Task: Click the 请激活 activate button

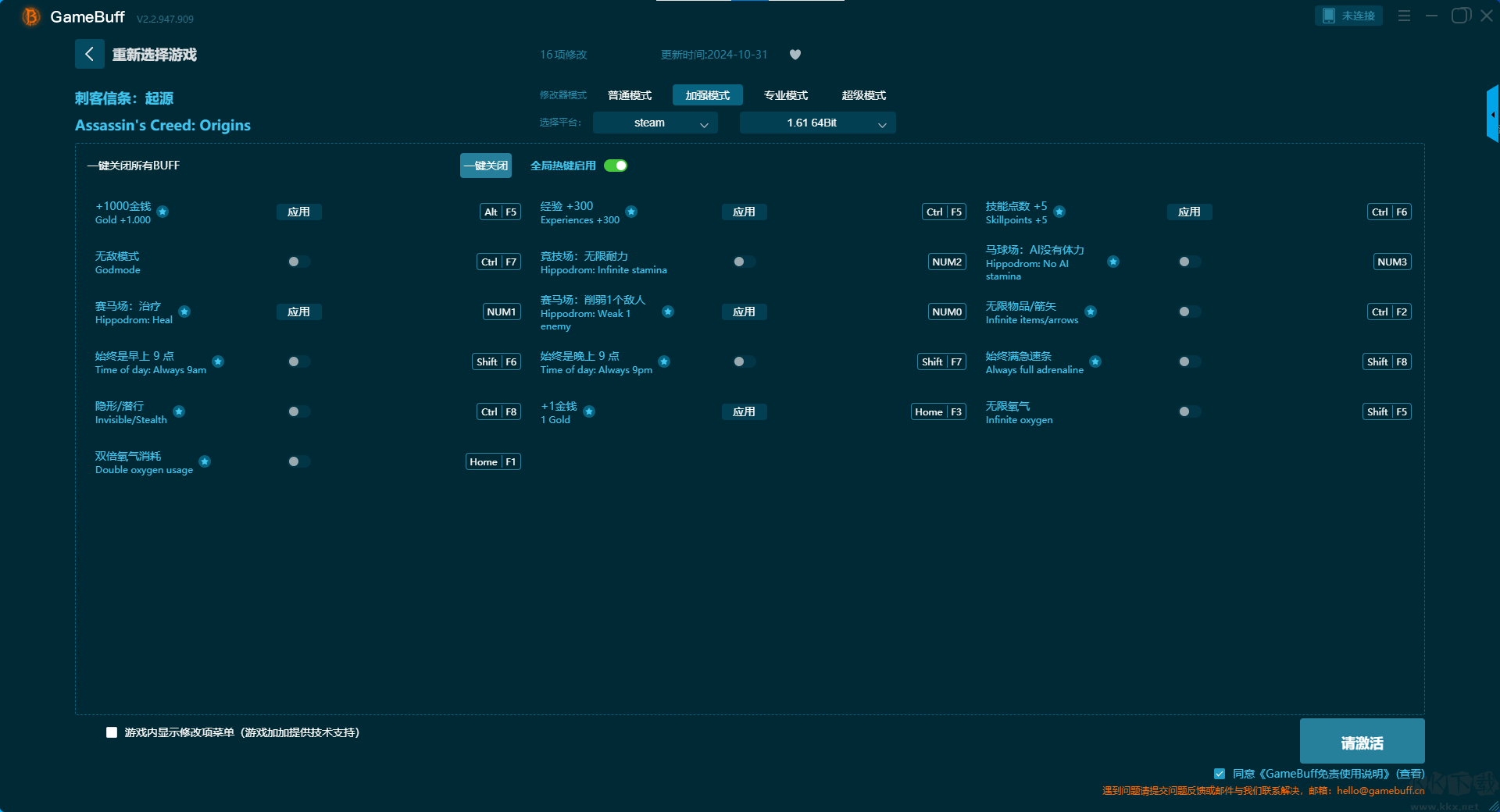Action: [1362, 742]
